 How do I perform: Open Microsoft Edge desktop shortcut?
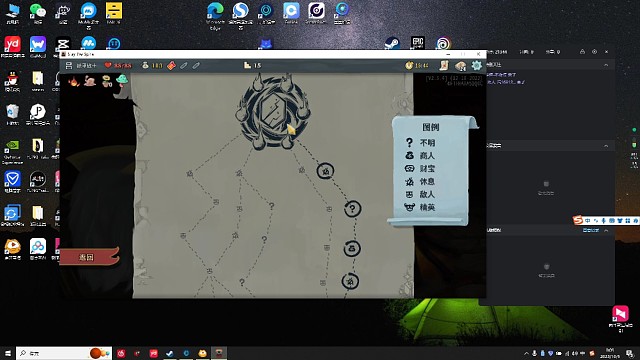pos(215,16)
